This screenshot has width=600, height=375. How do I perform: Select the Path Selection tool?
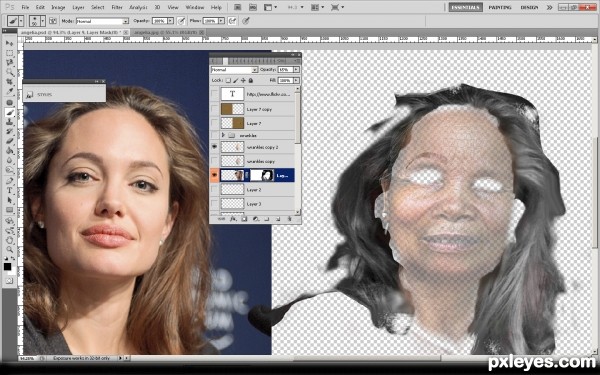pos(9,200)
